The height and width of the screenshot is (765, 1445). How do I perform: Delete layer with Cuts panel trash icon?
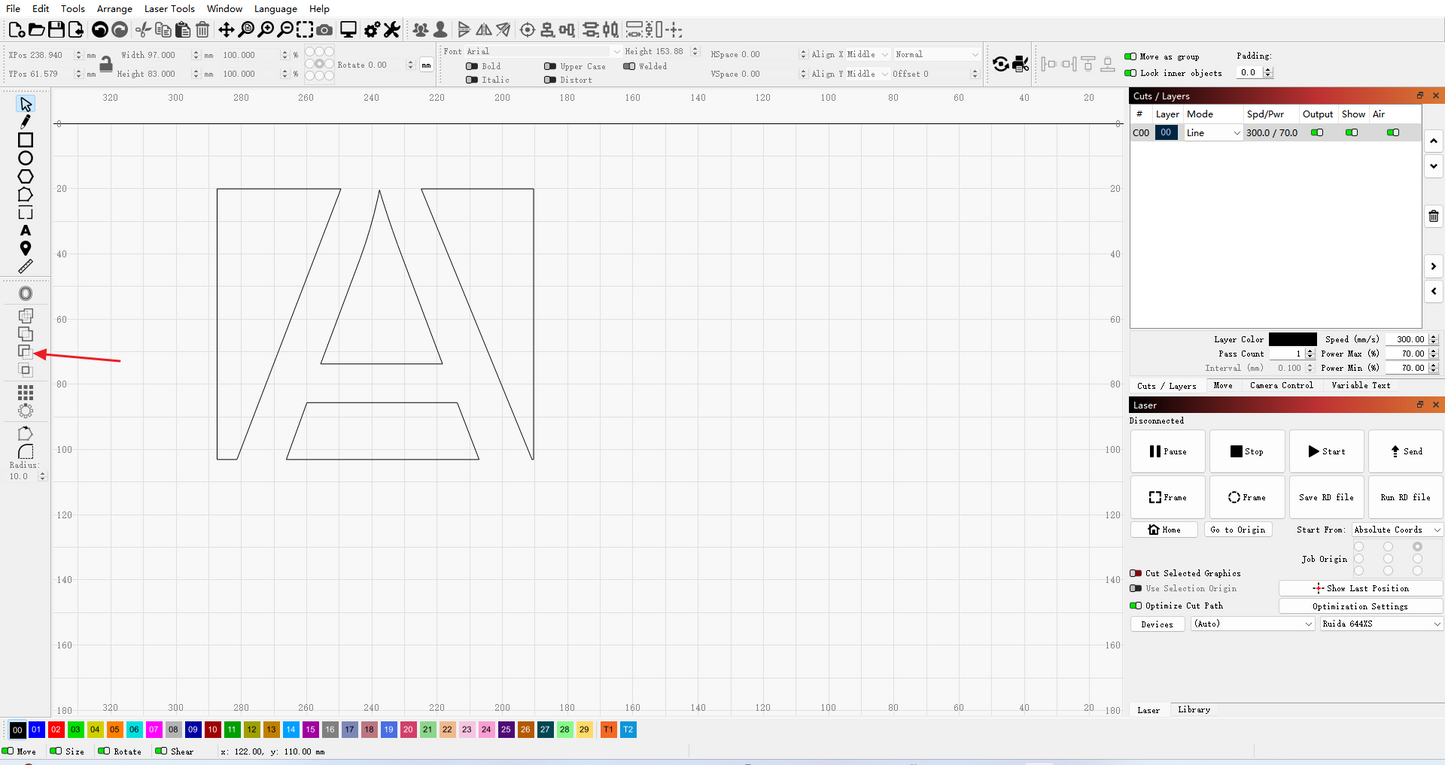1434,216
